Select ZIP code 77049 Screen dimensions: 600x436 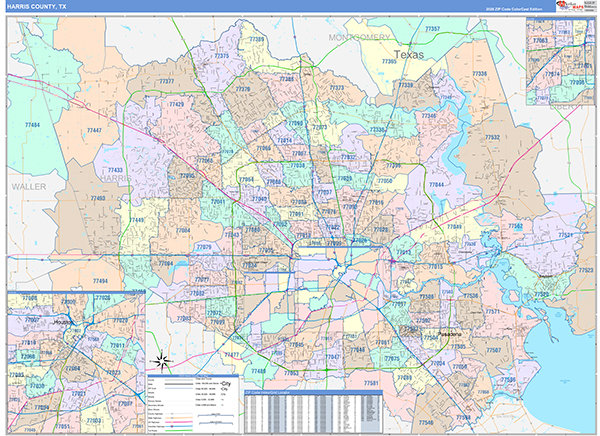click(x=454, y=227)
